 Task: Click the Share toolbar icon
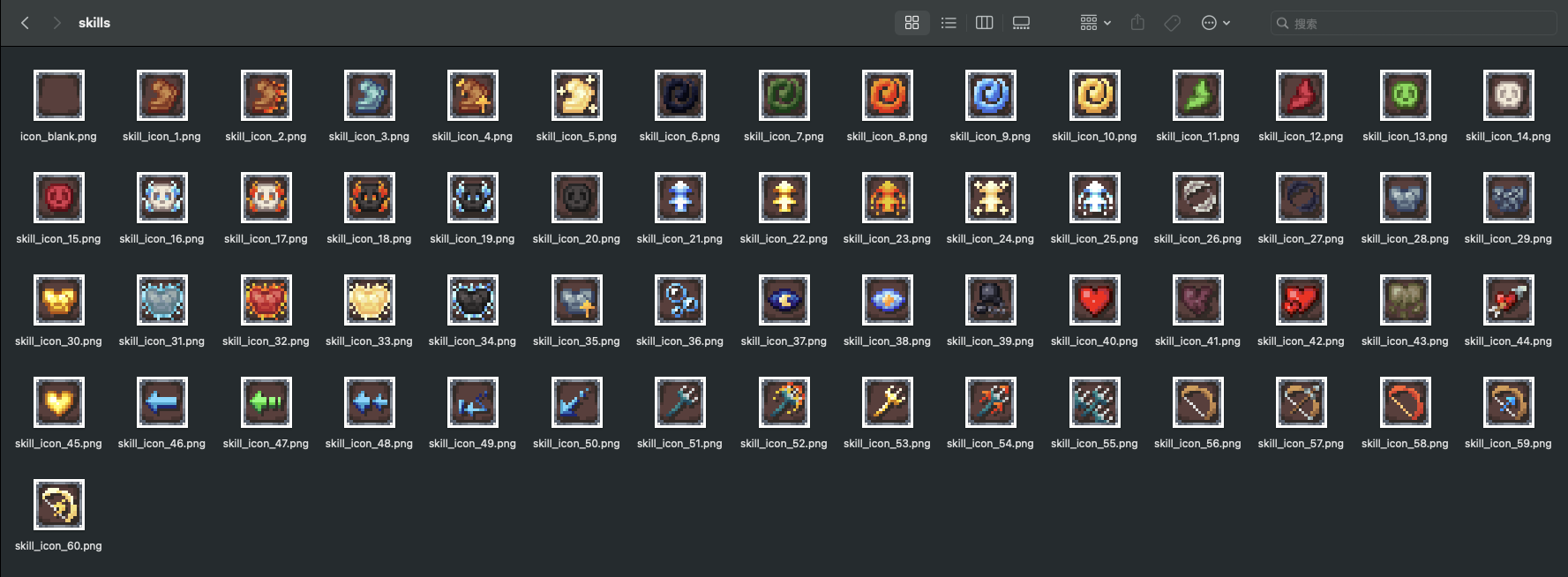(x=1137, y=23)
